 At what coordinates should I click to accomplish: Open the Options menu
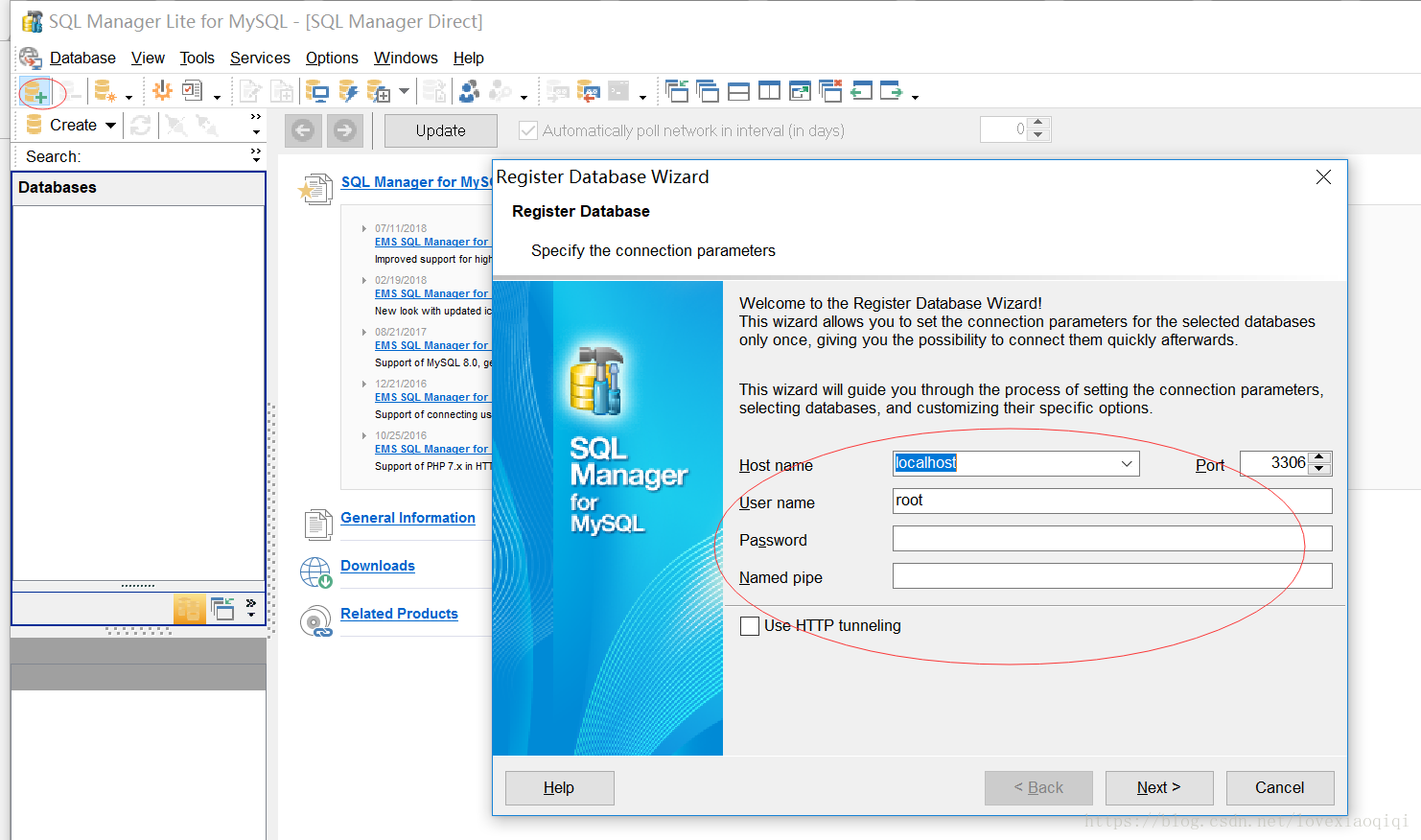pyautogui.click(x=332, y=58)
